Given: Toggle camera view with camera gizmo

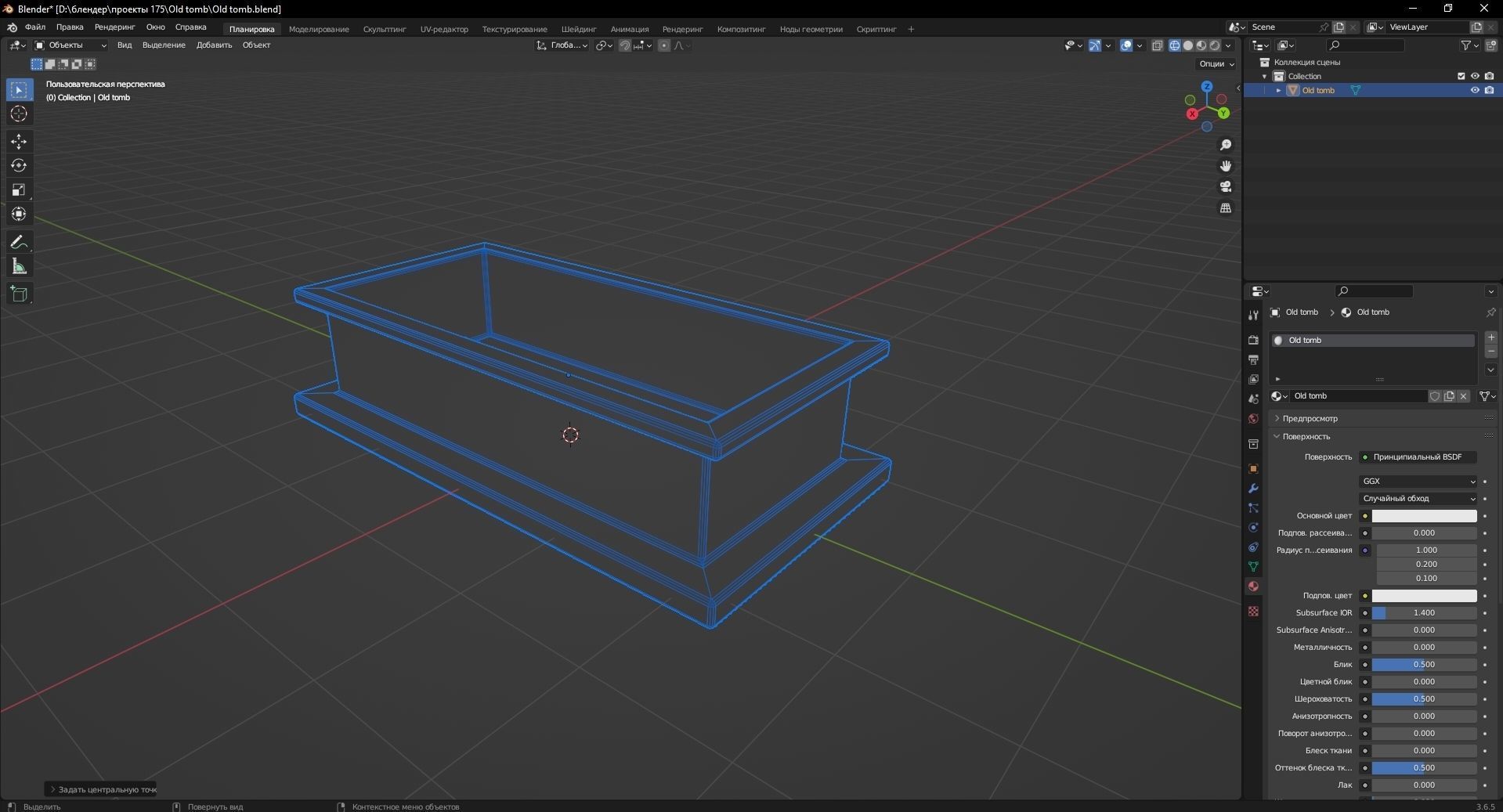Looking at the screenshot, I should 1226,187.
